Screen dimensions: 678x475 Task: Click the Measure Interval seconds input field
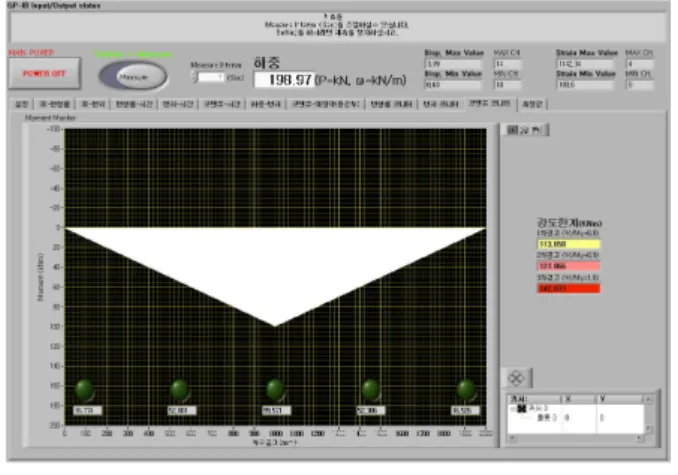[x=211, y=77]
